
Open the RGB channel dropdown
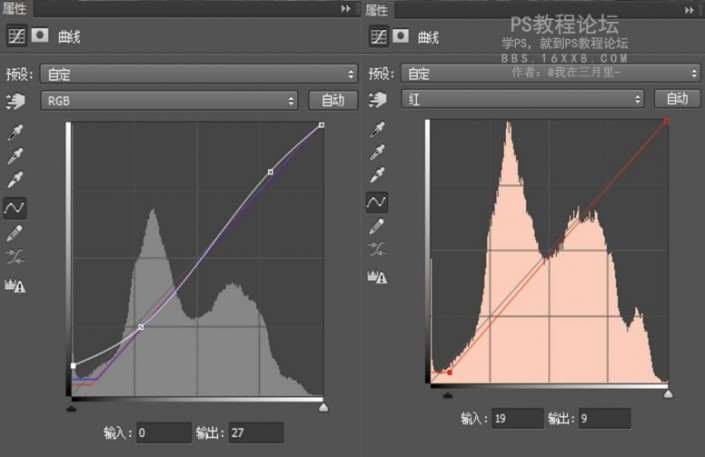click(x=169, y=101)
